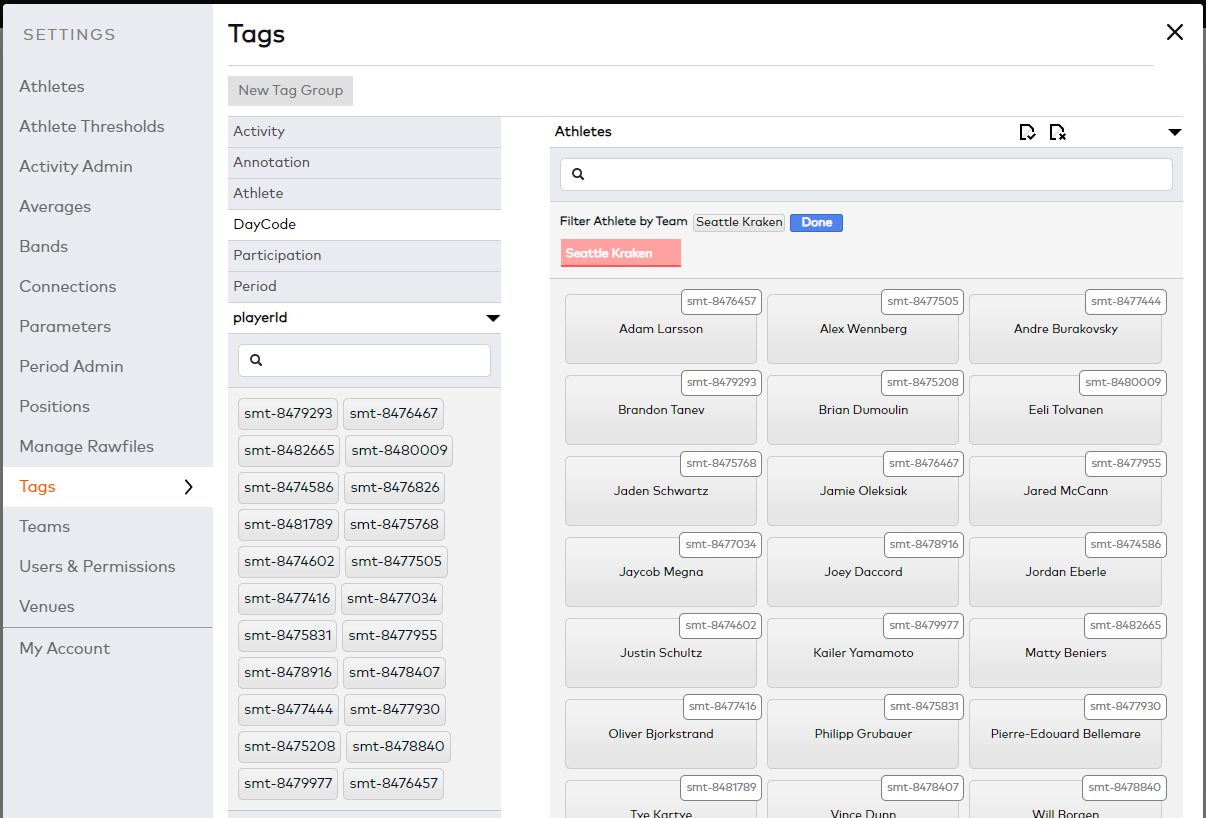Open the Seattle Kraken team filter dropdown
Image resolution: width=1206 pixels, height=818 pixels.
739,221
